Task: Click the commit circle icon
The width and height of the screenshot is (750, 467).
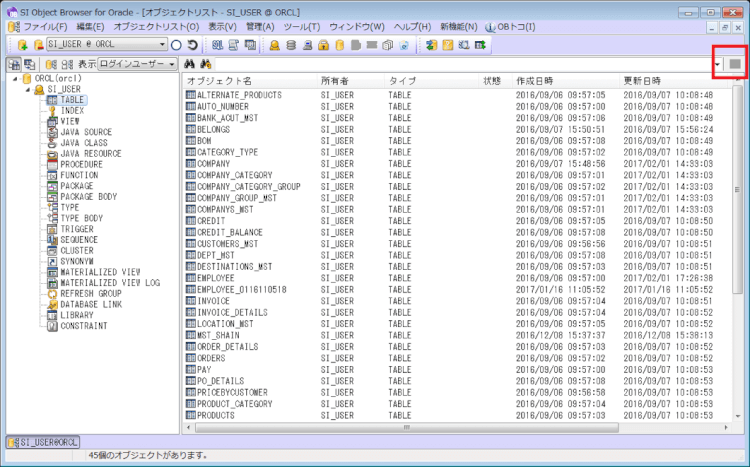Action: click(176, 45)
